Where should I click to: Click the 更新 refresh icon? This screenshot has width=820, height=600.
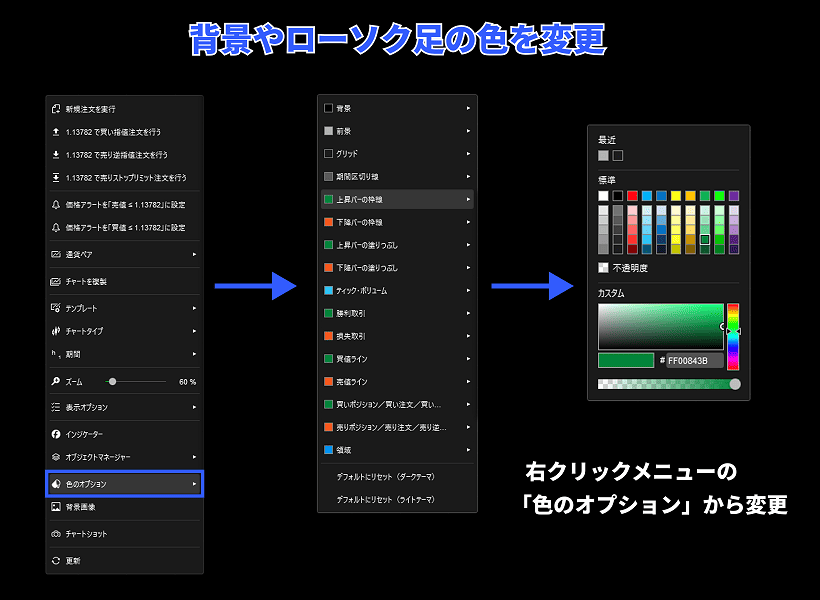point(56,560)
